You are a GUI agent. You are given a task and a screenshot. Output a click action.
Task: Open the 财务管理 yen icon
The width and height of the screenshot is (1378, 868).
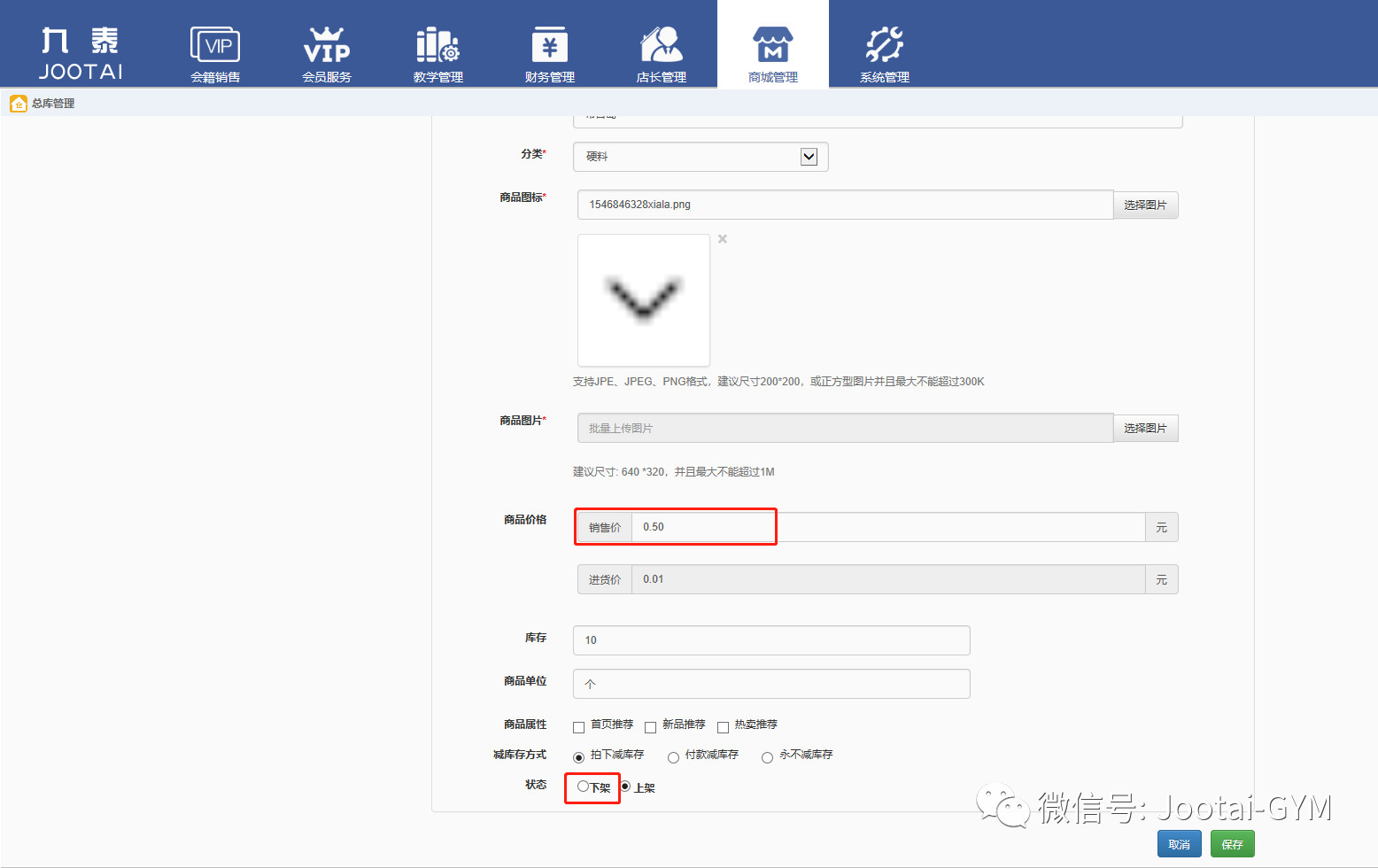click(550, 44)
